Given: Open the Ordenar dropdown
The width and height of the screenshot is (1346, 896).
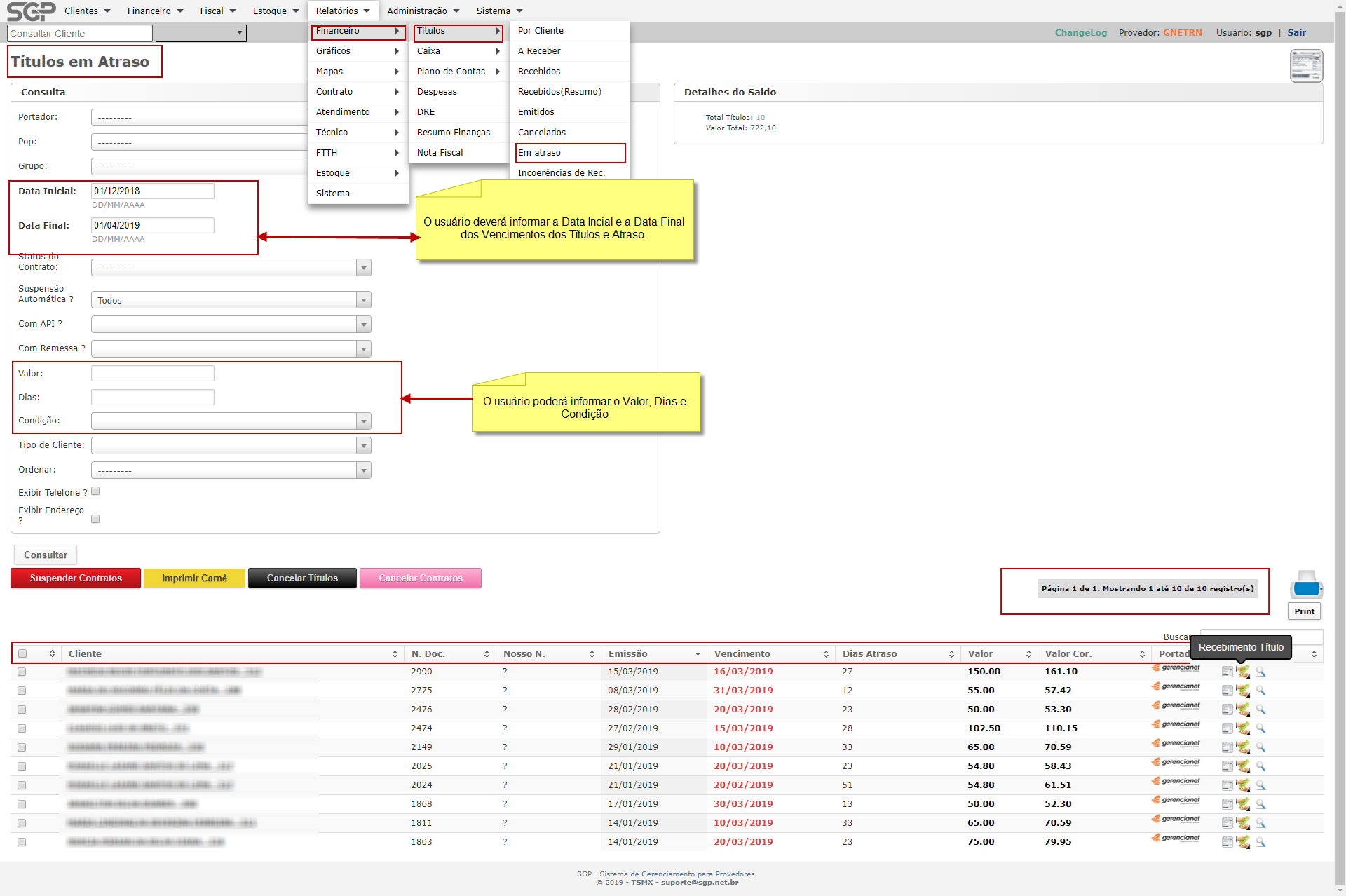Looking at the screenshot, I should (x=231, y=470).
